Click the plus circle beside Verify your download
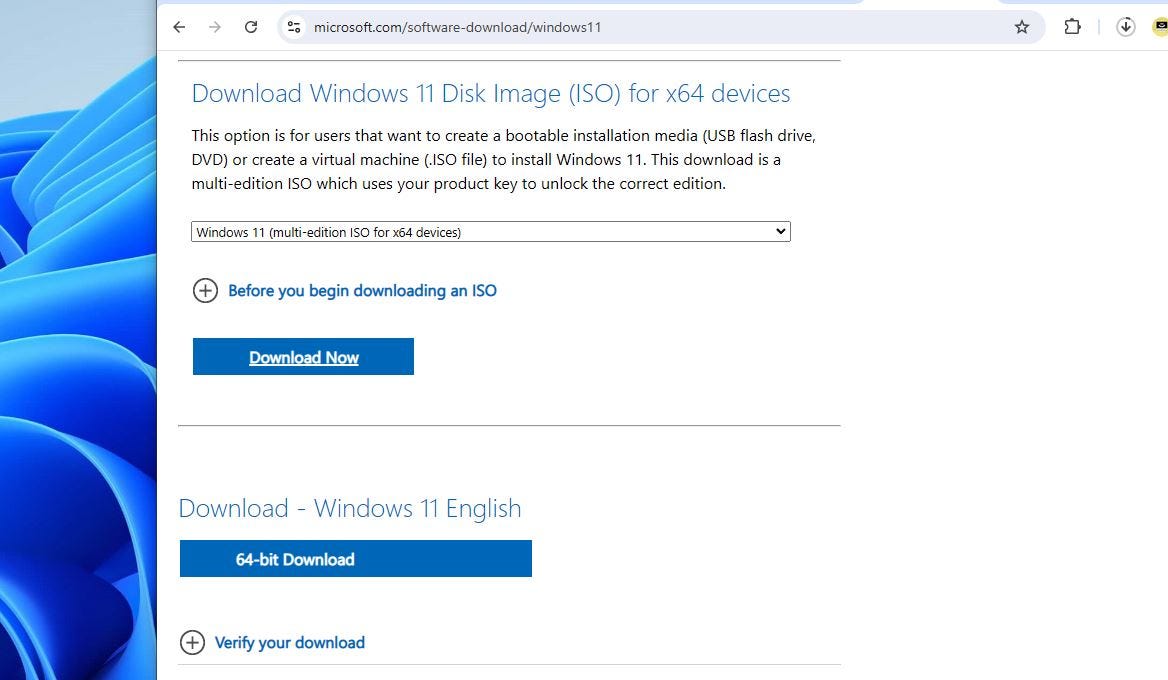Image resolution: width=1168 pixels, height=680 pixels. coord(193,642)
